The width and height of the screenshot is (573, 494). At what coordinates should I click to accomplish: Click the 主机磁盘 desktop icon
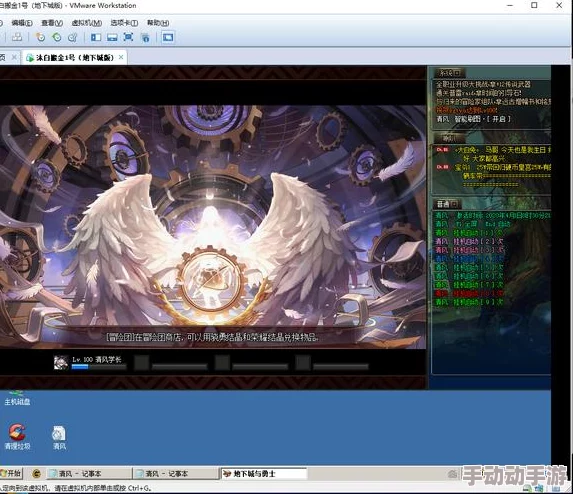(x=17, y=398)
